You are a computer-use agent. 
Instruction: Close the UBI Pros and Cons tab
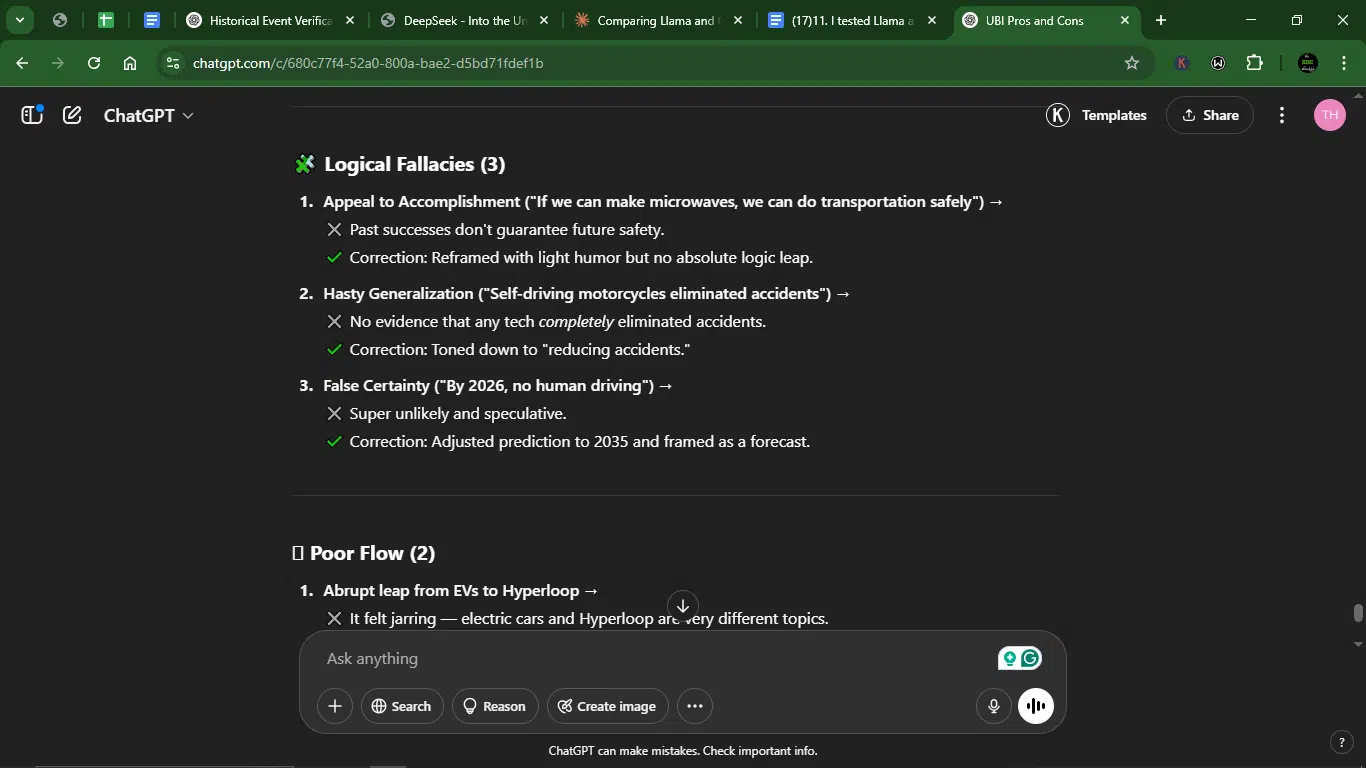[x=1125, y=20]
